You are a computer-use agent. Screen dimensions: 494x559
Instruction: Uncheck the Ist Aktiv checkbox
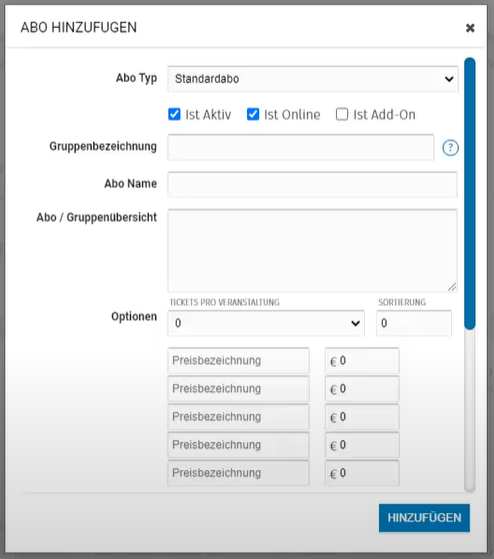[174, 114]
